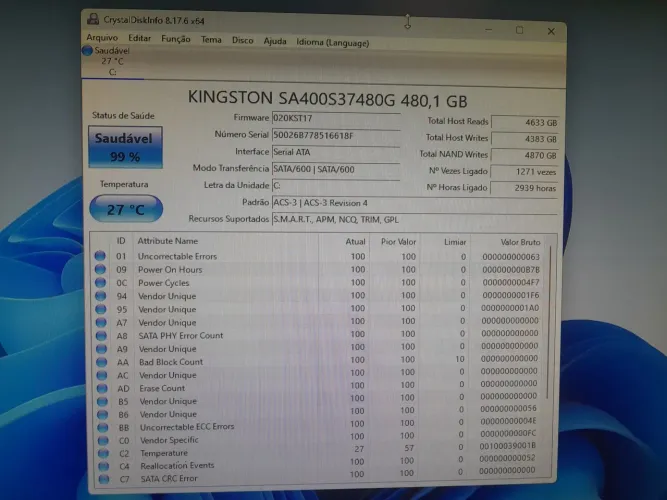Click the serial number field
This screenshot has width=667, height=500.
pos(336,135)
